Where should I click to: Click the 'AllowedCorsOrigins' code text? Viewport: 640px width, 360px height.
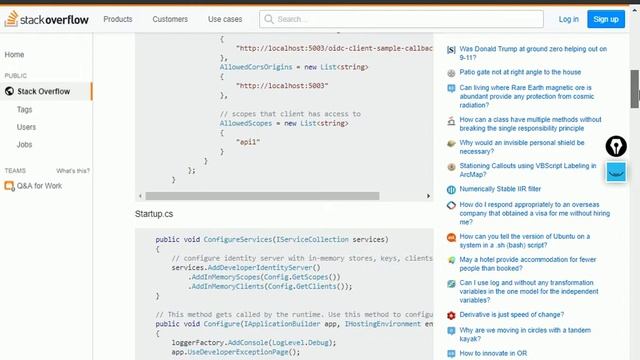pos(256,67)
